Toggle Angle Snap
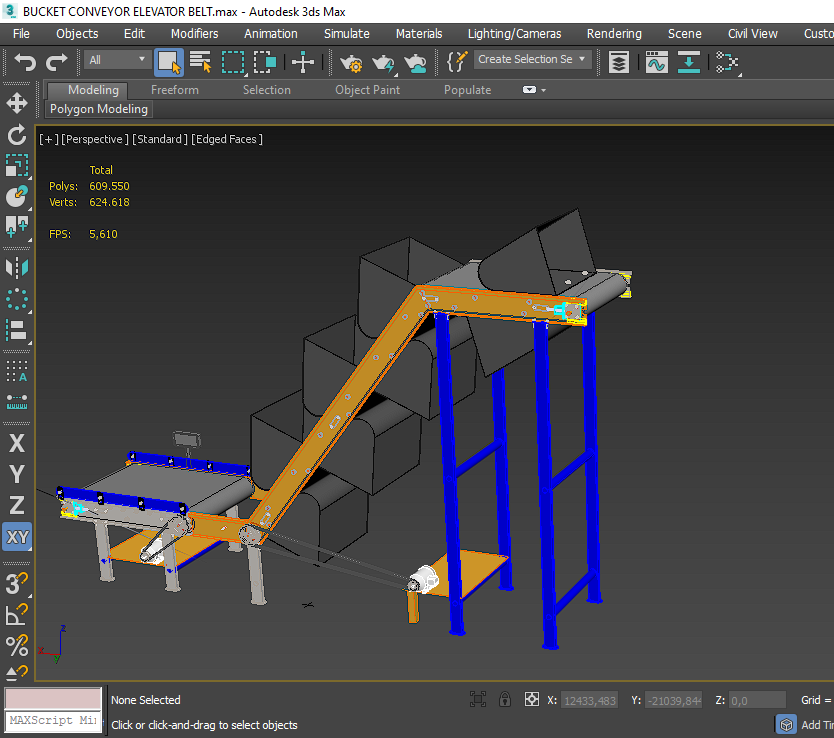834x738 pixels. (16, 615)
